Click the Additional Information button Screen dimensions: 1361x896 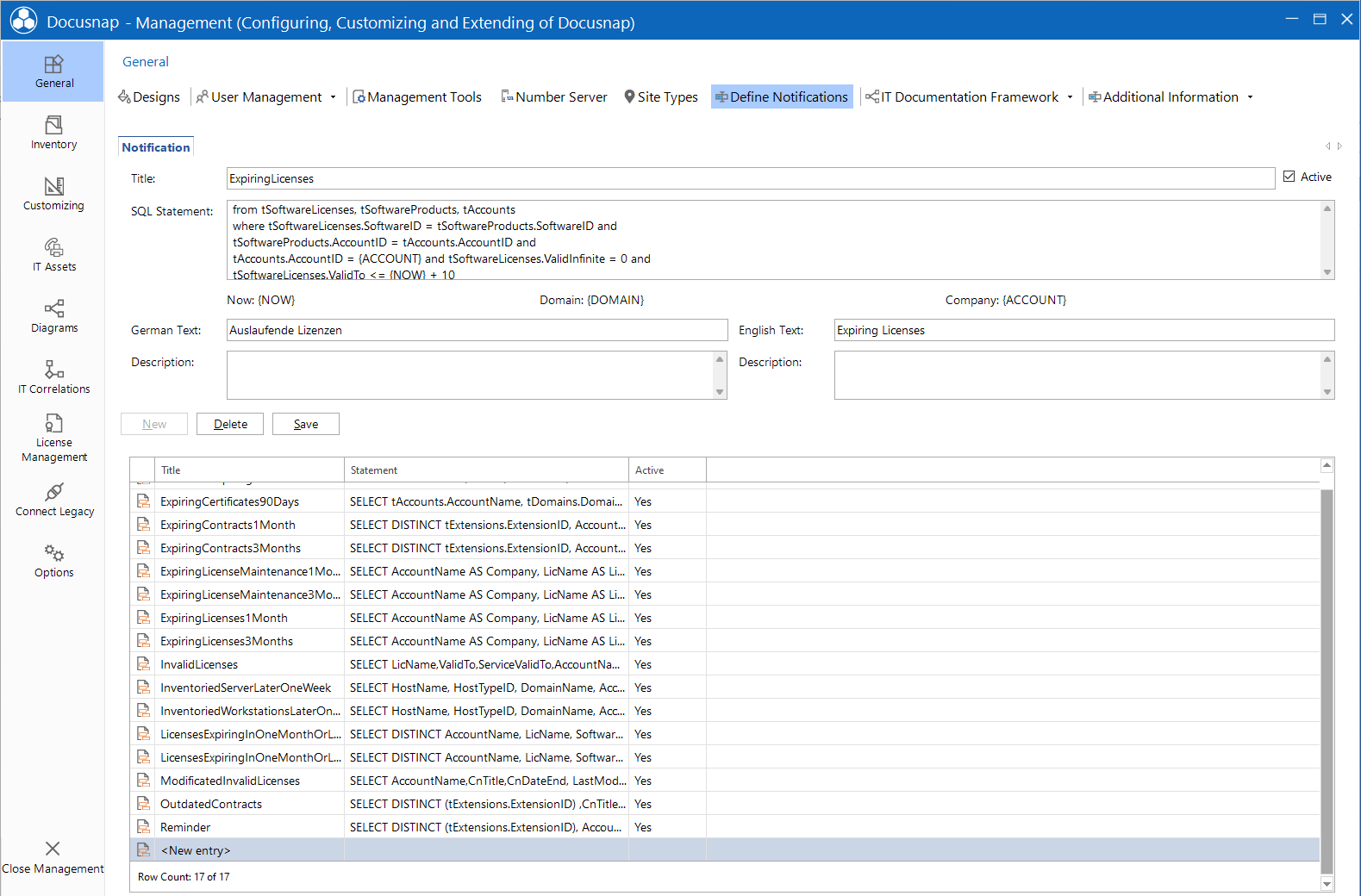[1163, 96]
